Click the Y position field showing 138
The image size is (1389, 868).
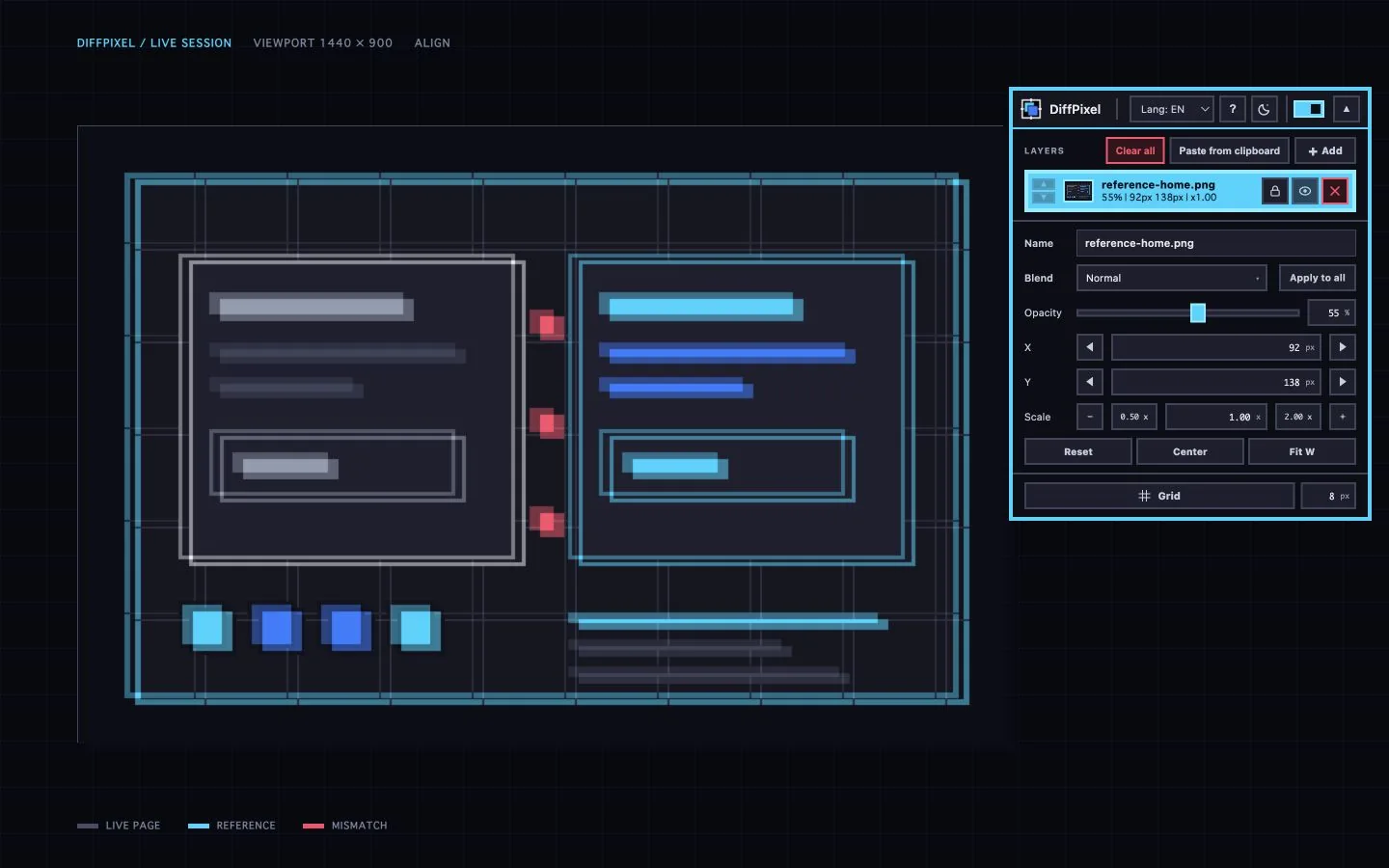click(1215, 382)
